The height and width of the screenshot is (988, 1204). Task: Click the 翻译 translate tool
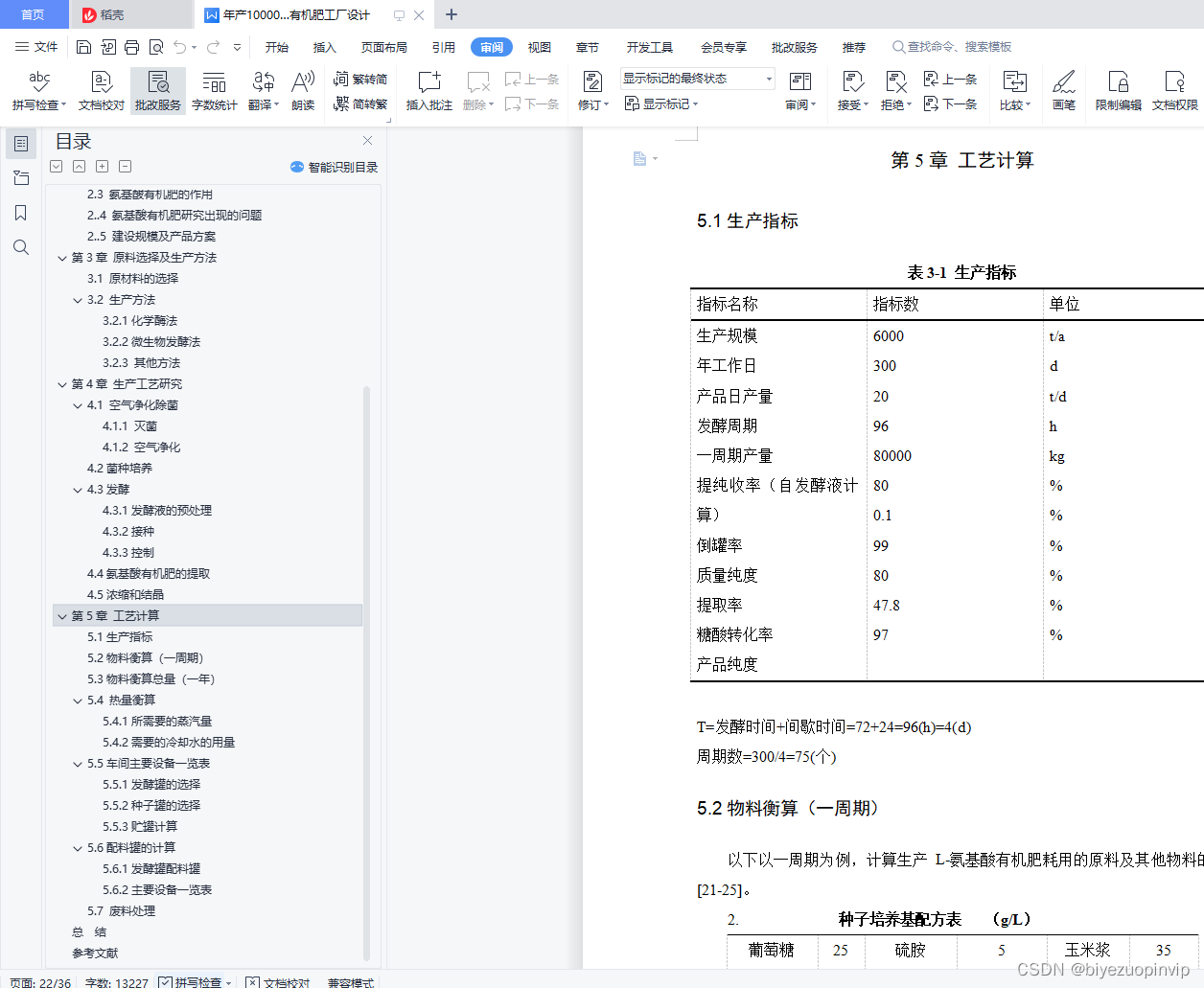pos(263,91)
